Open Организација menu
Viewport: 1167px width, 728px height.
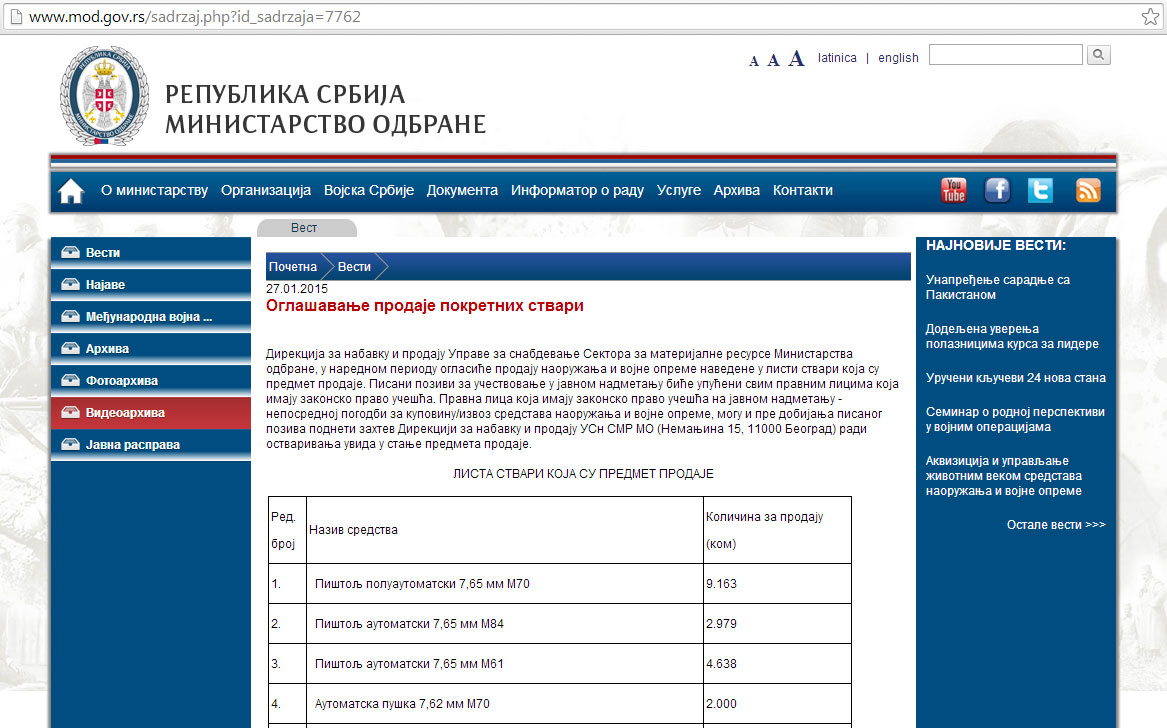click(x=266, y=191)
